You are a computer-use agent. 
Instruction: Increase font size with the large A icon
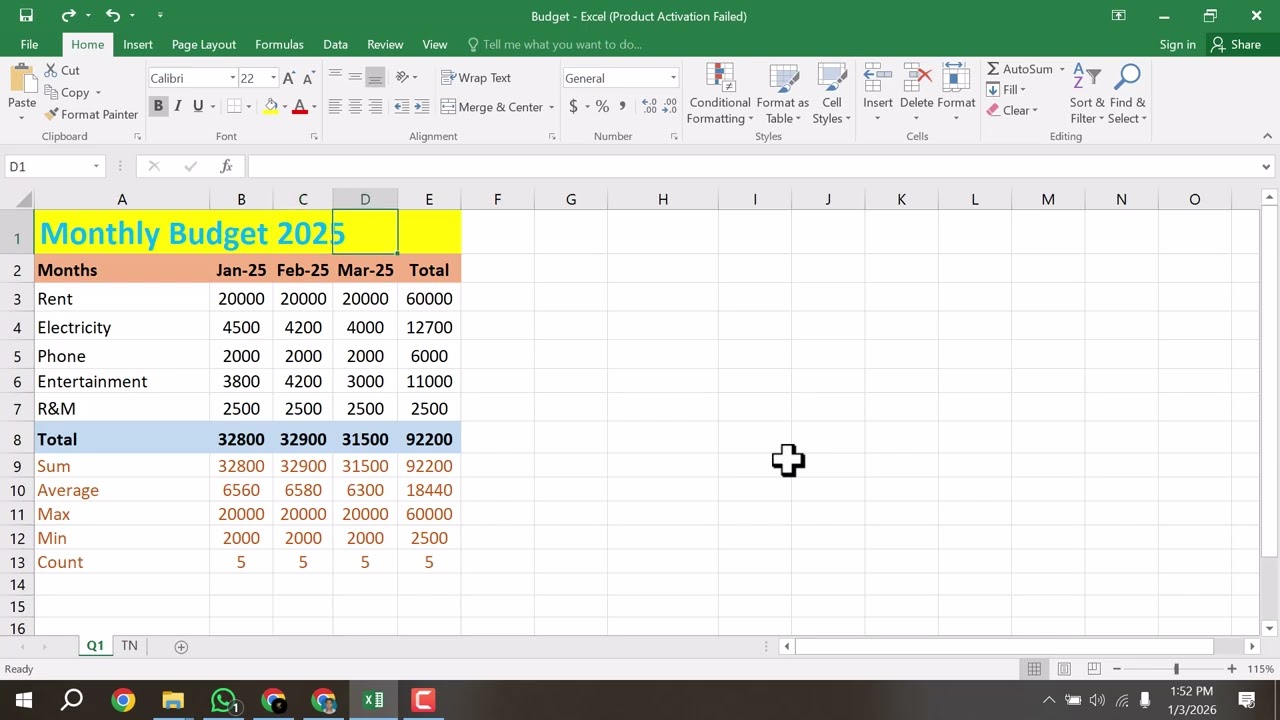coord(289,78)
